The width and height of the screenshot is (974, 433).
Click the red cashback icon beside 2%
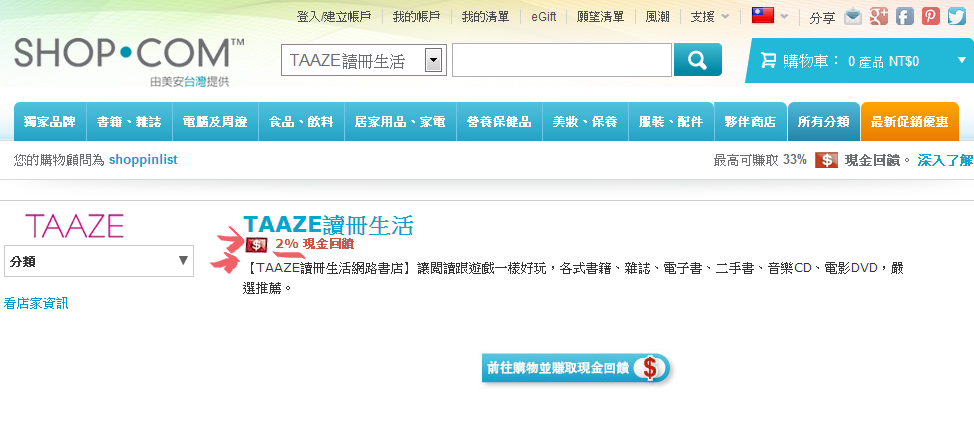(x=257, y=245)
